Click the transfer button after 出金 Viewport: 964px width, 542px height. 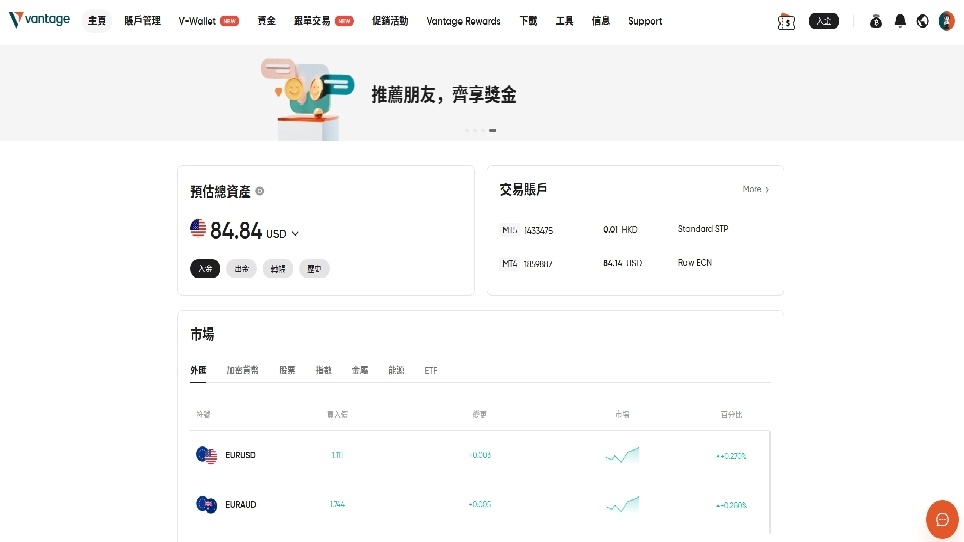[278, 269]
